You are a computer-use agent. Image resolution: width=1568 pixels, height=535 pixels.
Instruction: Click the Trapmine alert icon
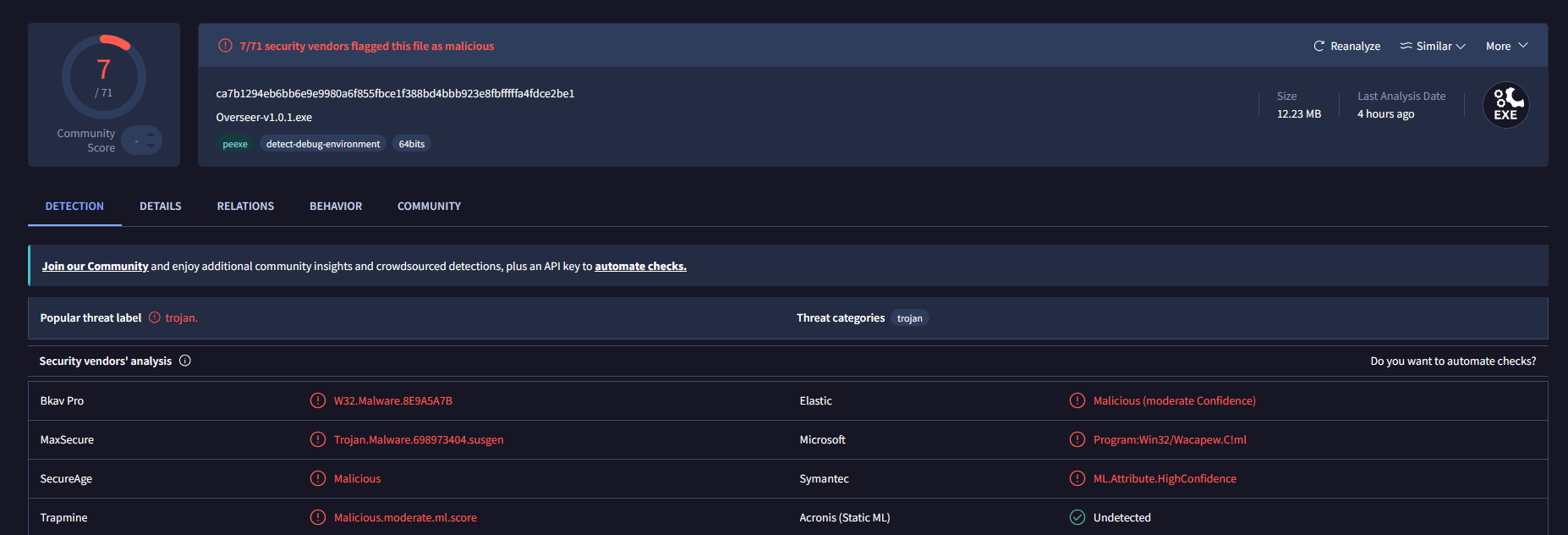318,517
